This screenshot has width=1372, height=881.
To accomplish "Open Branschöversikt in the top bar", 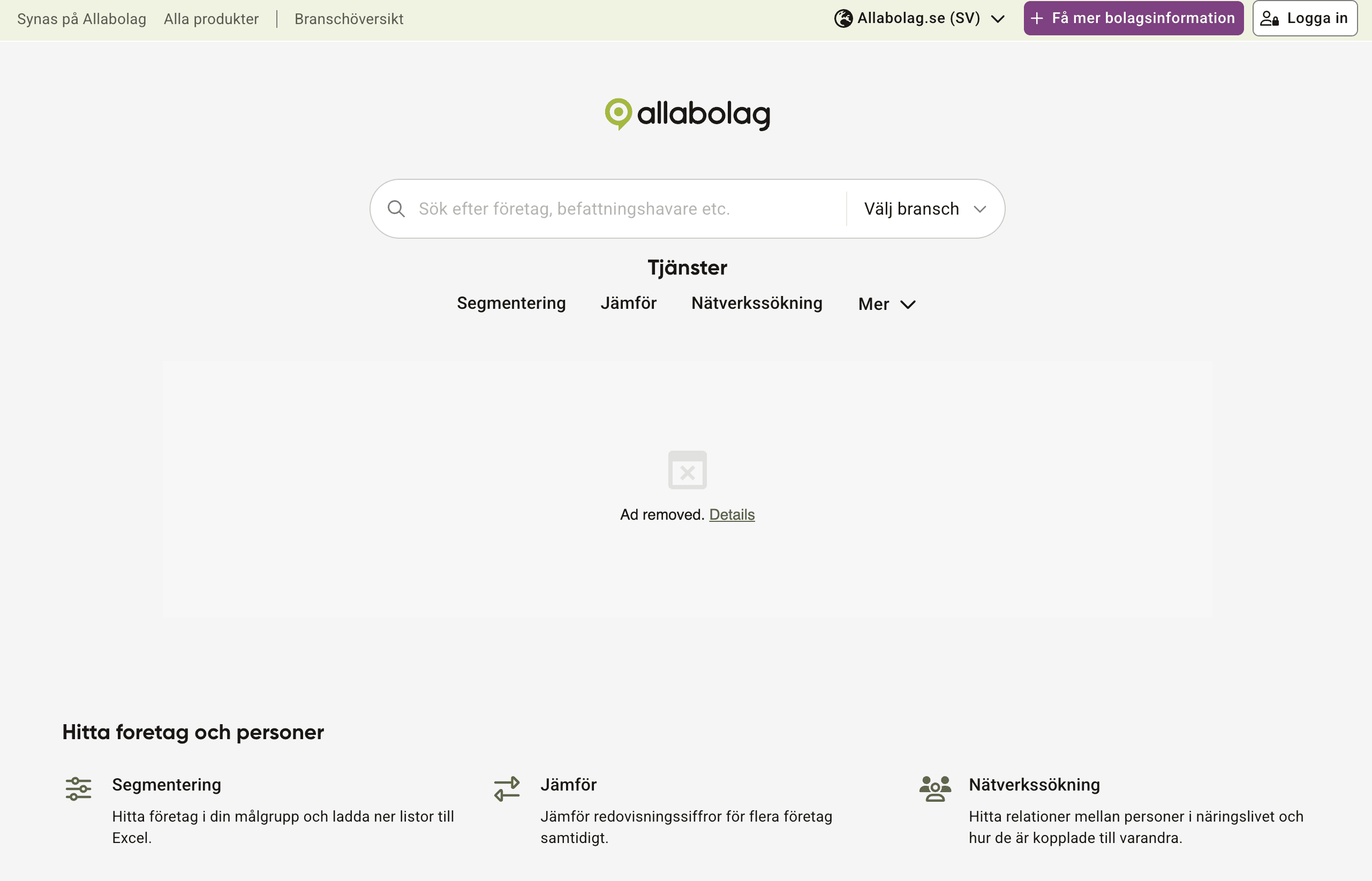I will tap(349, 19).
